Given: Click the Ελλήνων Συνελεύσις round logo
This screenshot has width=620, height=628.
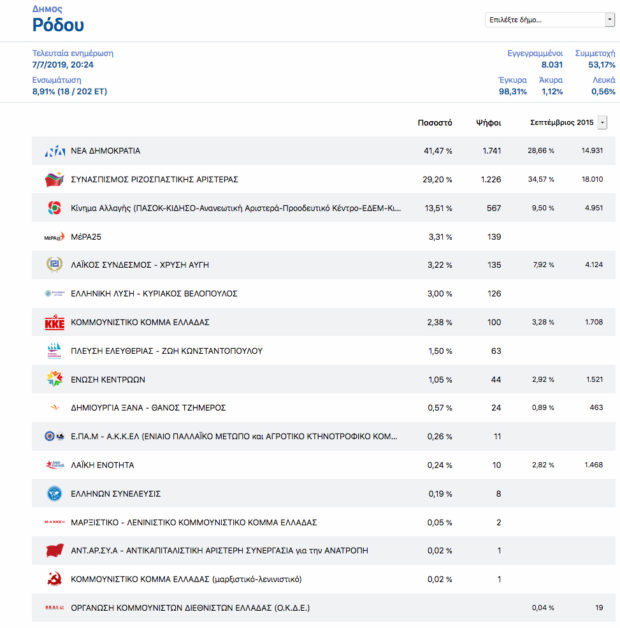Looking at the screenshot, I should pos(54,493).
